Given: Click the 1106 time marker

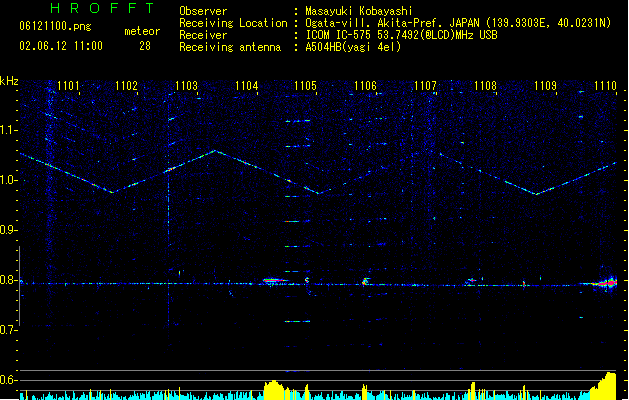Looking at the screenshot, I should 365,86.
